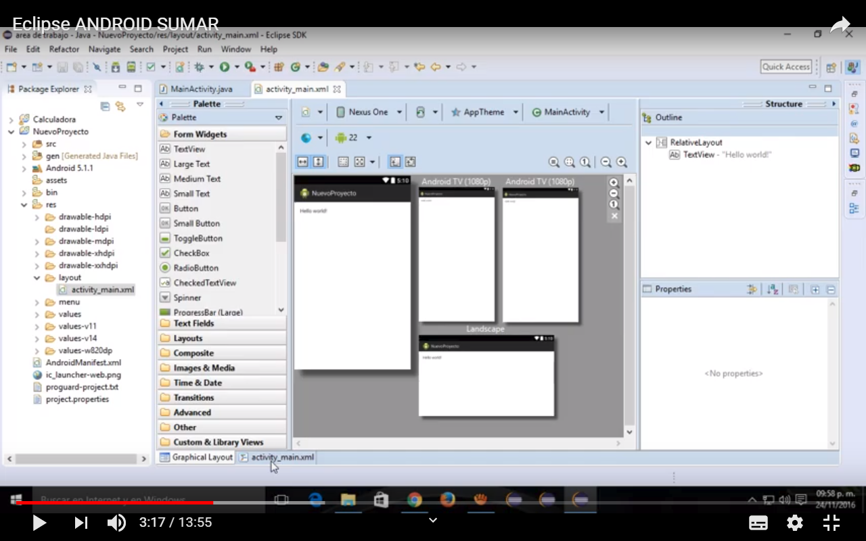Viewport: 866px width, 541px height.
Task: Click the Debug bug toolbar icon
Action: tap(199, 67)
